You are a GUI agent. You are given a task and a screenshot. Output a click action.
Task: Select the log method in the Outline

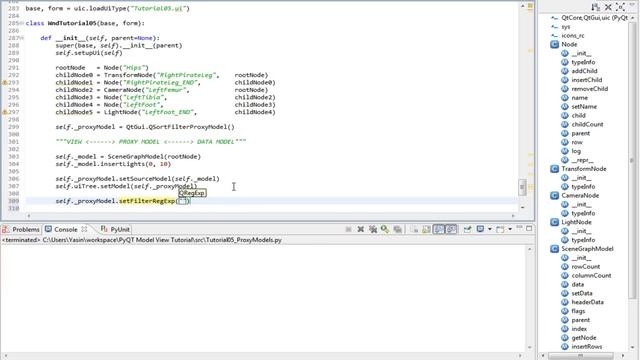tap(576, 151)
